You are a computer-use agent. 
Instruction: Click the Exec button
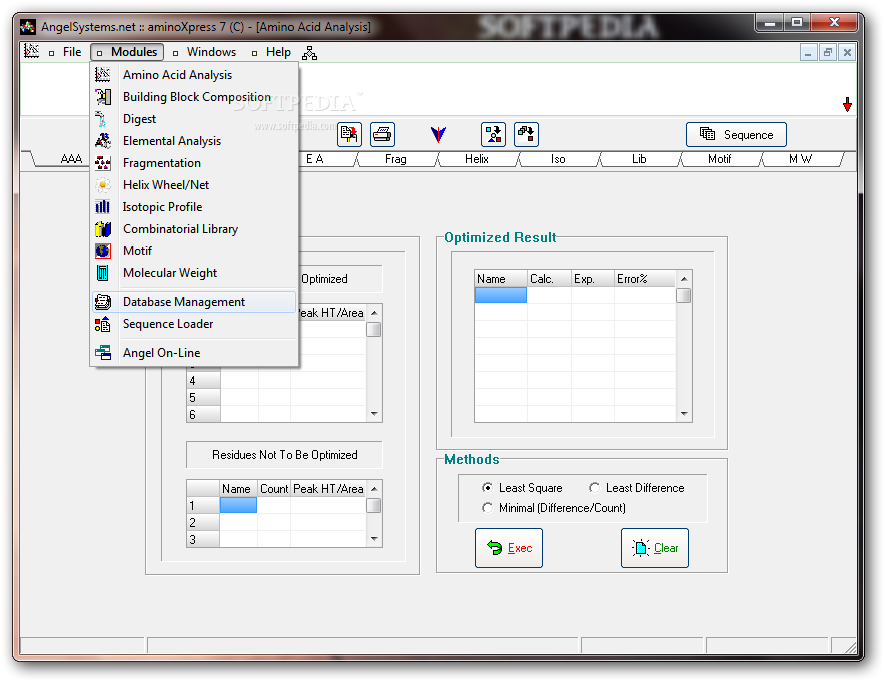click(x=509, y=548)
